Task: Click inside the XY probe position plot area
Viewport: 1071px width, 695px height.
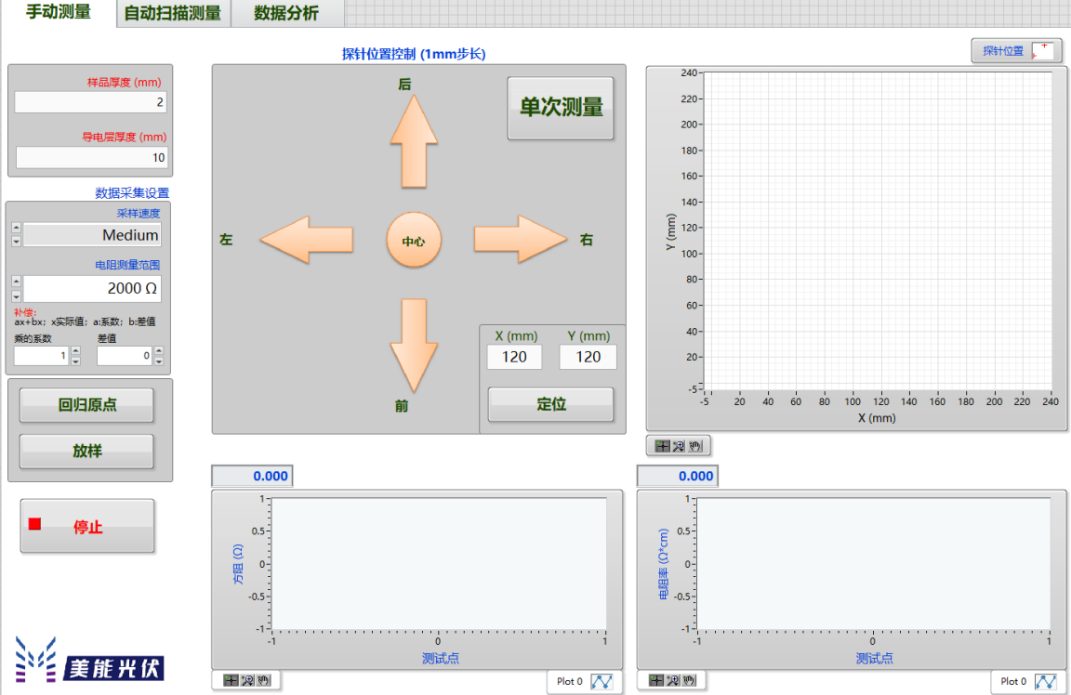Action: [x=878, y=231]
